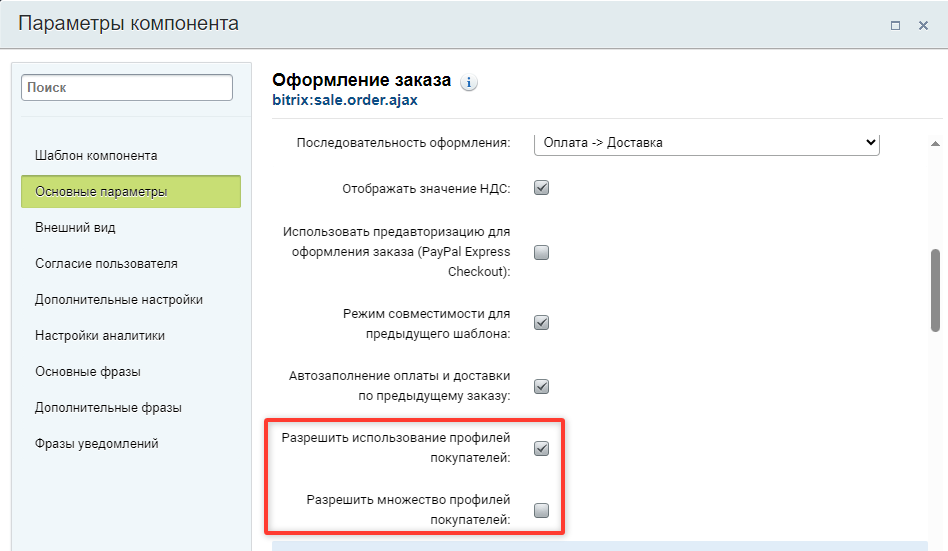
Task: Toggle Режим совместимости для предыдущего шаблона
Action: click(542, 322)
